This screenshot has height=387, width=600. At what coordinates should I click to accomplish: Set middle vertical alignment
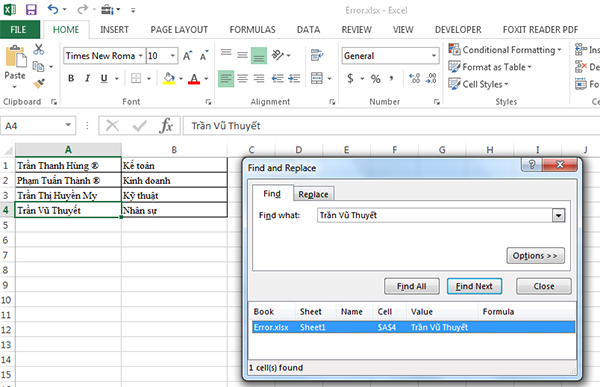242,56
